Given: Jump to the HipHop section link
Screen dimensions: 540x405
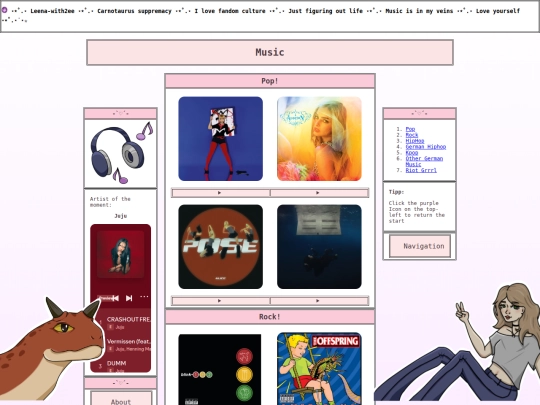Looking at the screenshot, I should click(x=415, y=141).
